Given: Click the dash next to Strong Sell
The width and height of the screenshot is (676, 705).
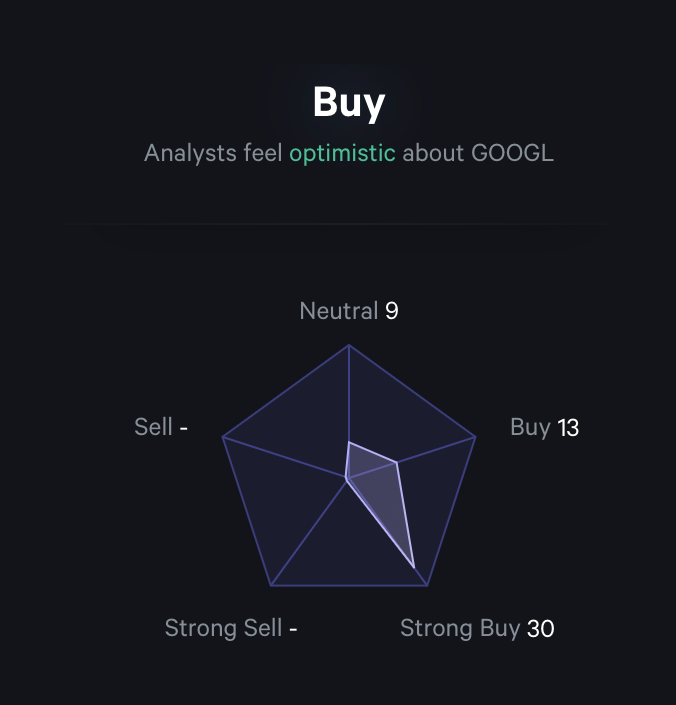Looking at the screenshot, I should click(x=293, y=628).
